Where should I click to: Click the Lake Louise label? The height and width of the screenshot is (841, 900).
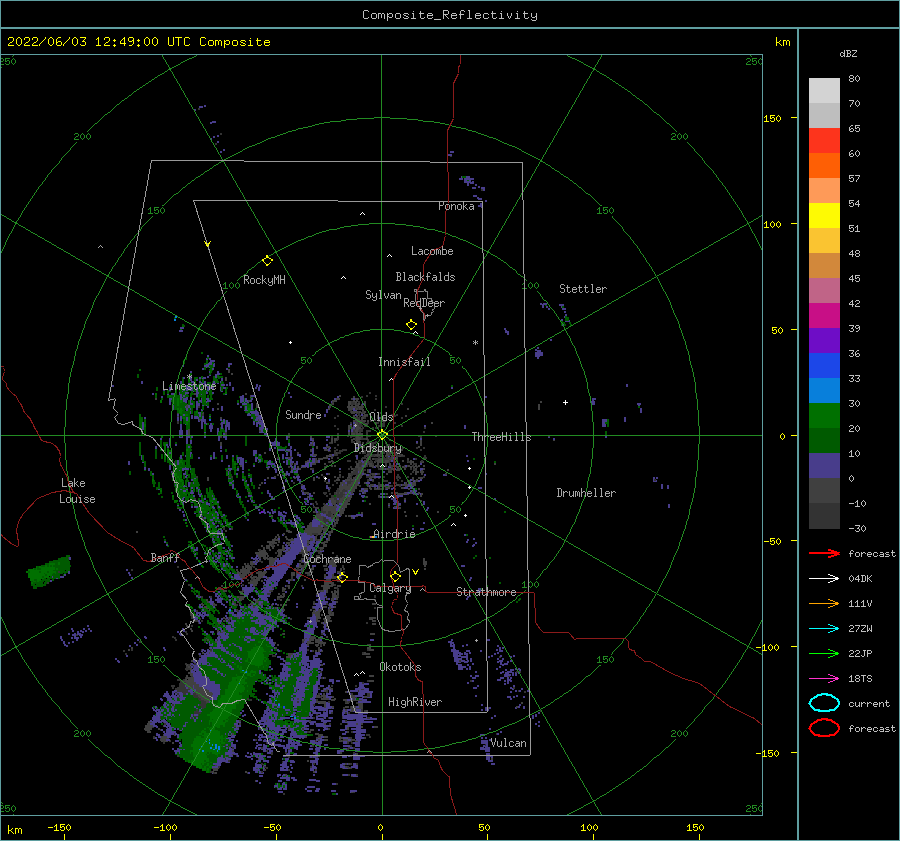click(77, 491)
